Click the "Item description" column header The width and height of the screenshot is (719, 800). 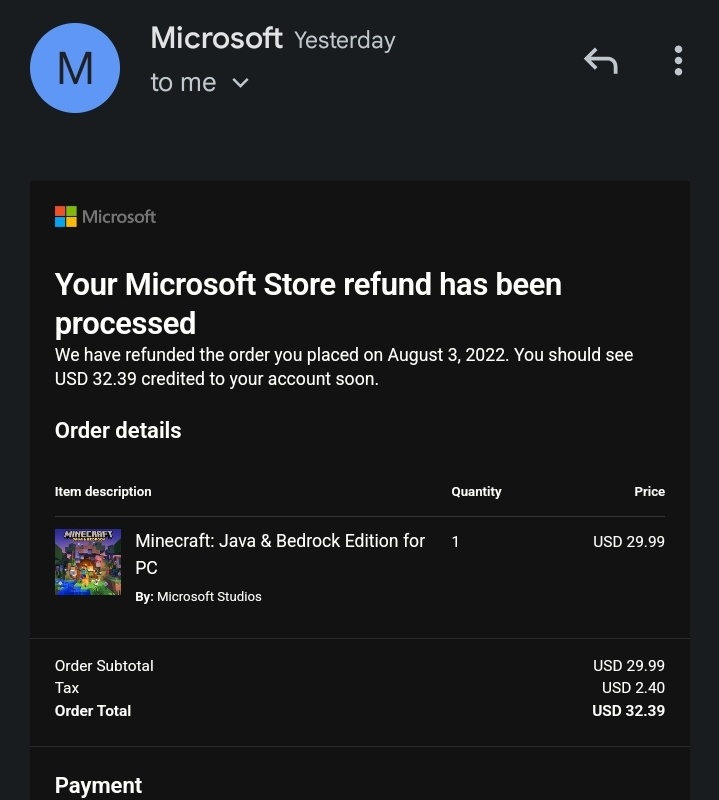point(103,492)
